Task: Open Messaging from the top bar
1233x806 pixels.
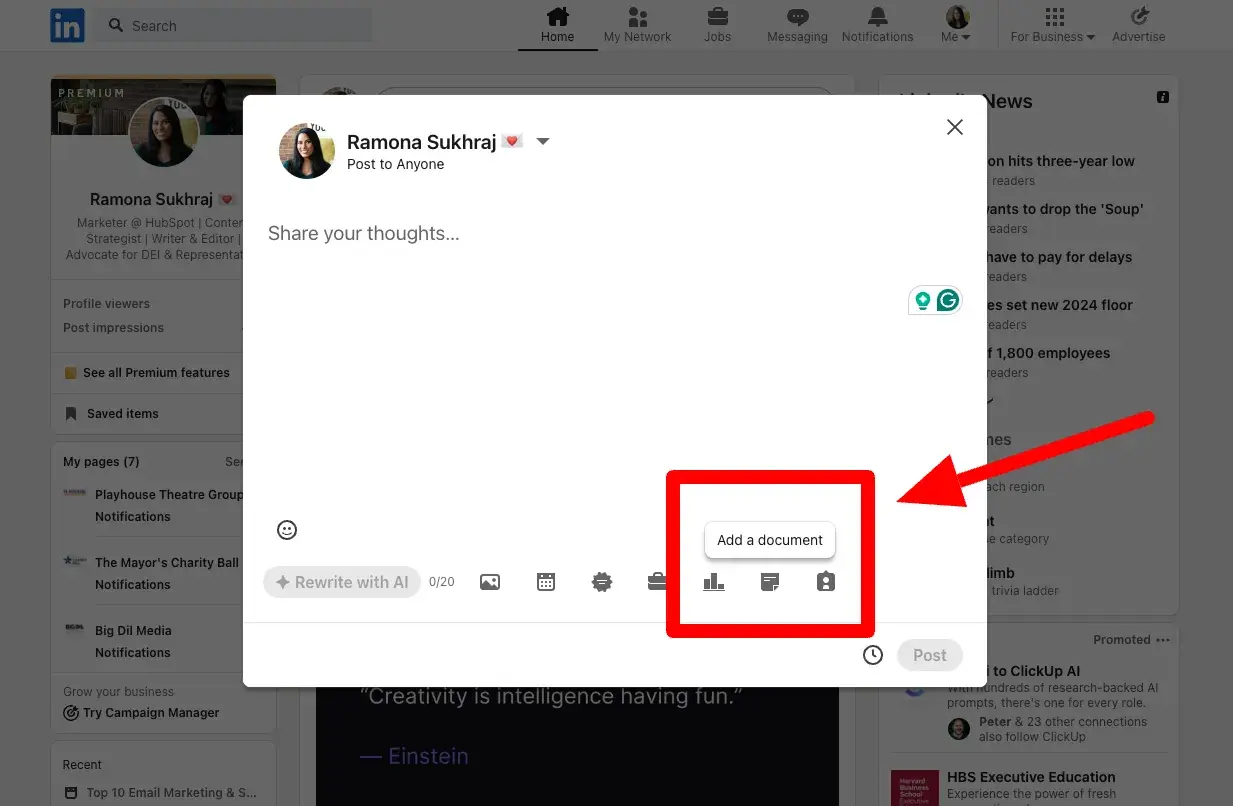Action: (797, 26)
